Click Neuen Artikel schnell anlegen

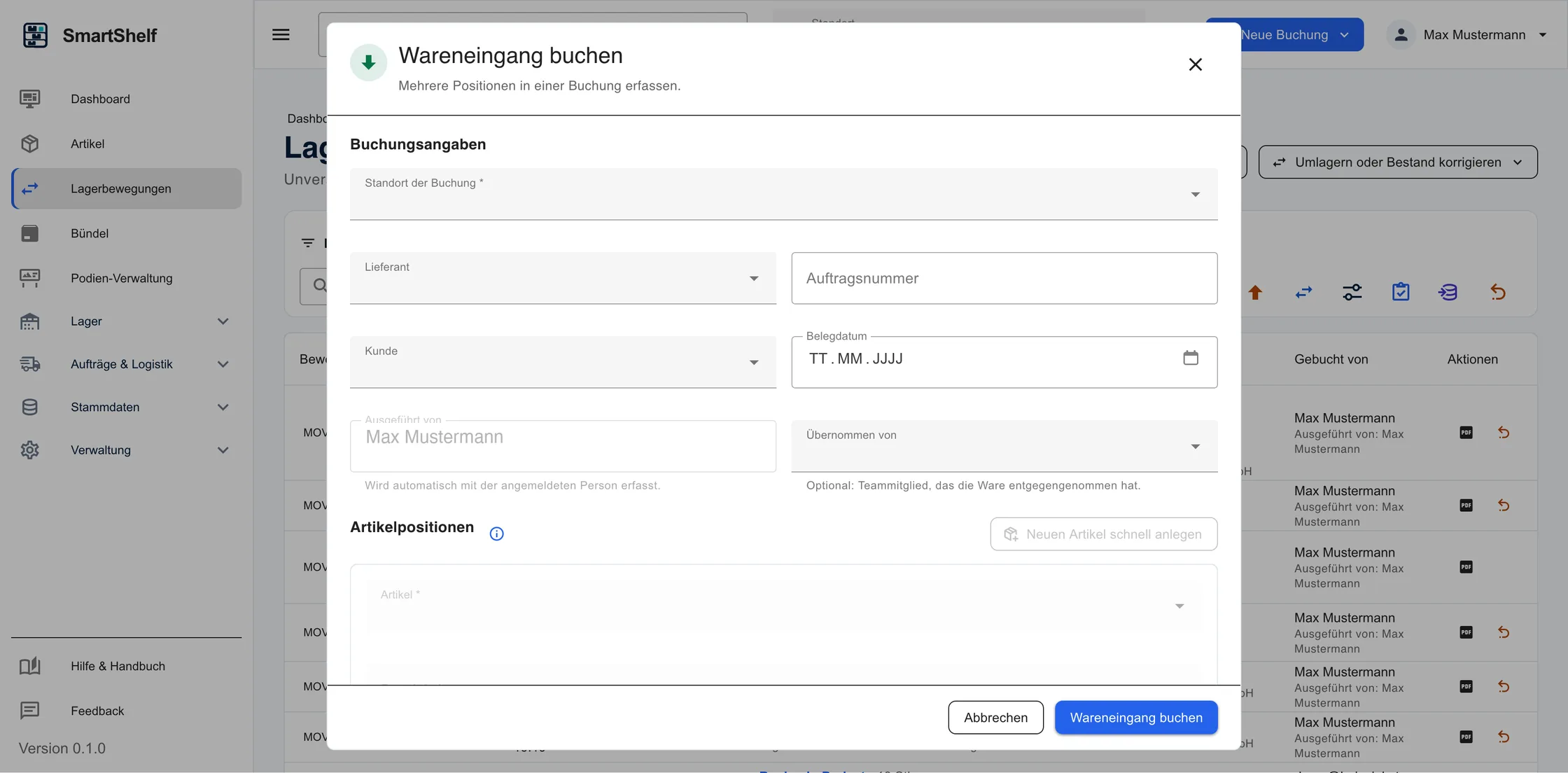pos(1104,534)
